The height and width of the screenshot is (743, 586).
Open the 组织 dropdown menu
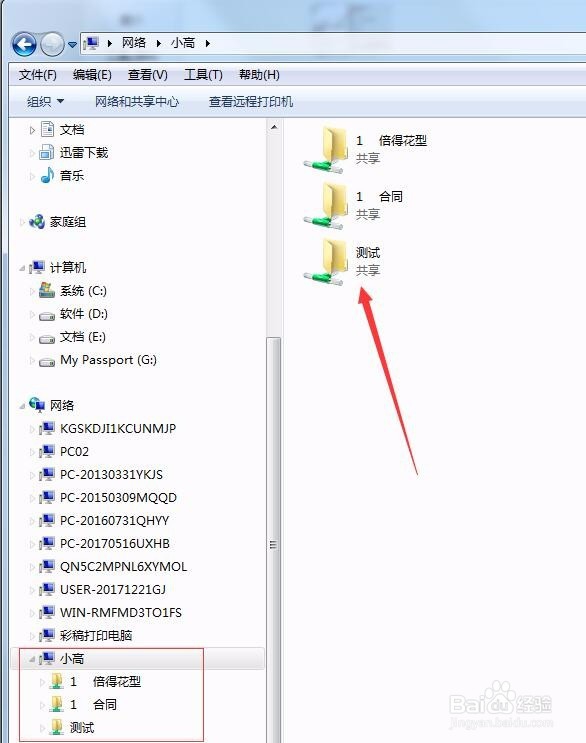click(x=45, y=101)
